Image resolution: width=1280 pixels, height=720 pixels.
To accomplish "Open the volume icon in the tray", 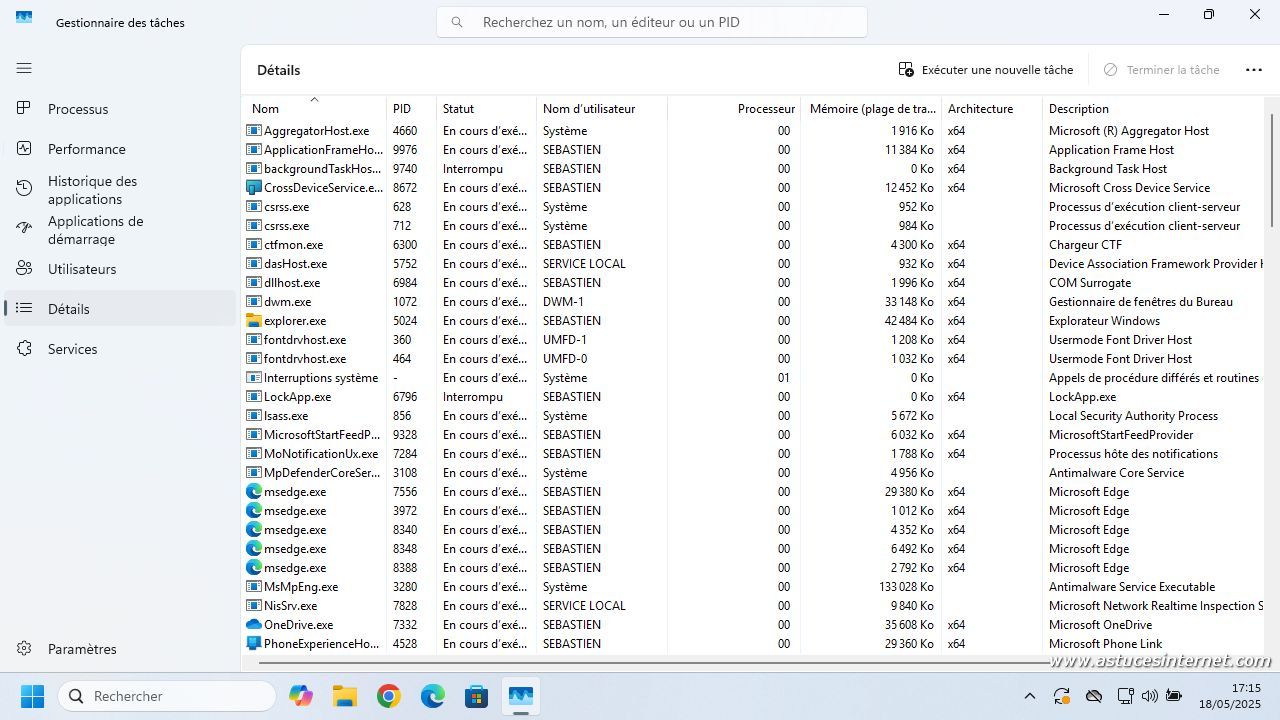I will [1148, 696].
